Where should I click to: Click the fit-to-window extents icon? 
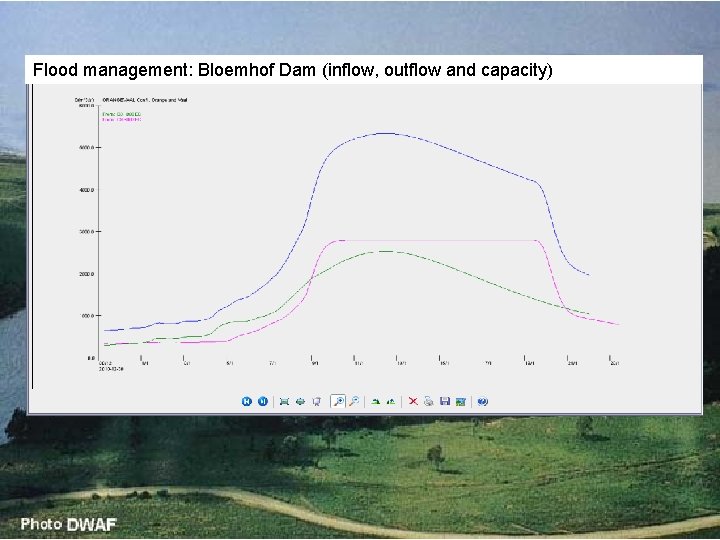pos(284,402)
